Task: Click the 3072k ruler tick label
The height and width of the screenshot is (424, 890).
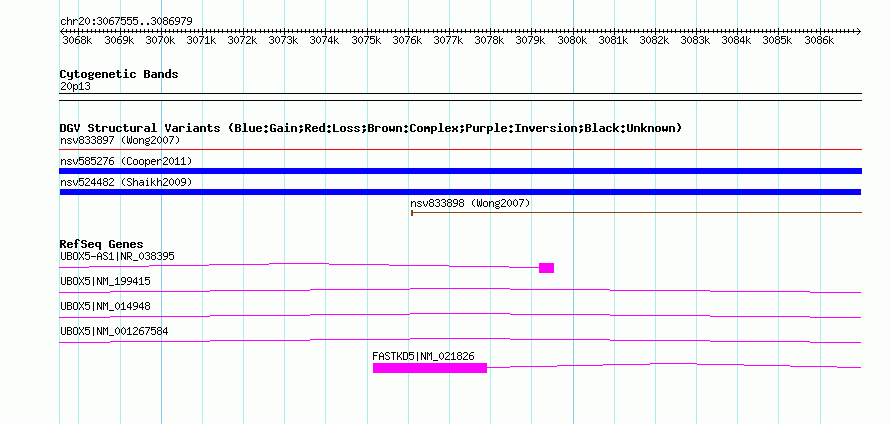Action: tap(242, 41)
